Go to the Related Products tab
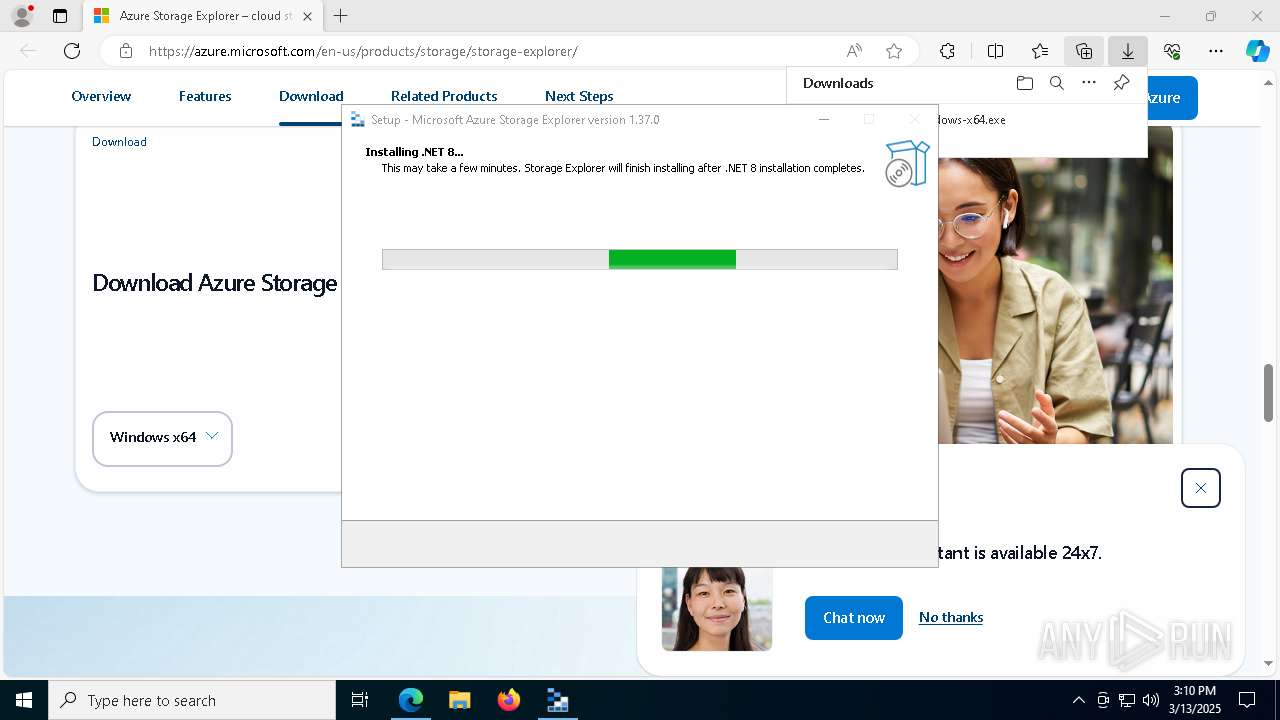 pos(444,96)
